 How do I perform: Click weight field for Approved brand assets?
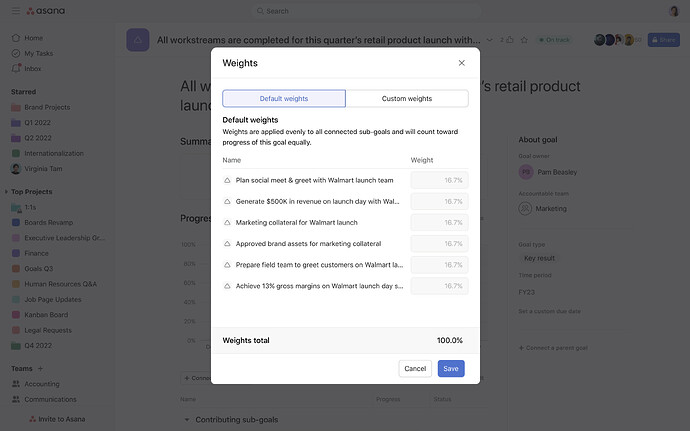(x=439, y=243)
